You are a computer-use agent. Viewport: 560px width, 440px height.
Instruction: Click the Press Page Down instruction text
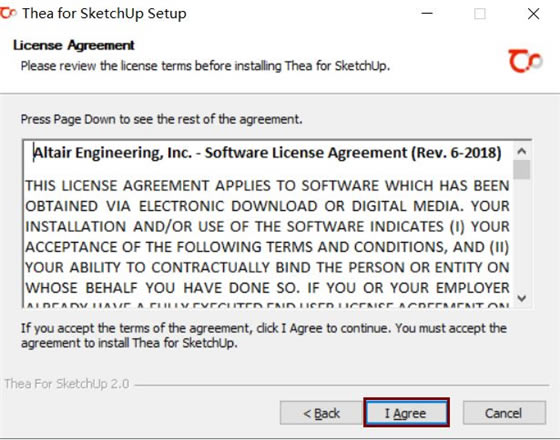click(161, 119)
